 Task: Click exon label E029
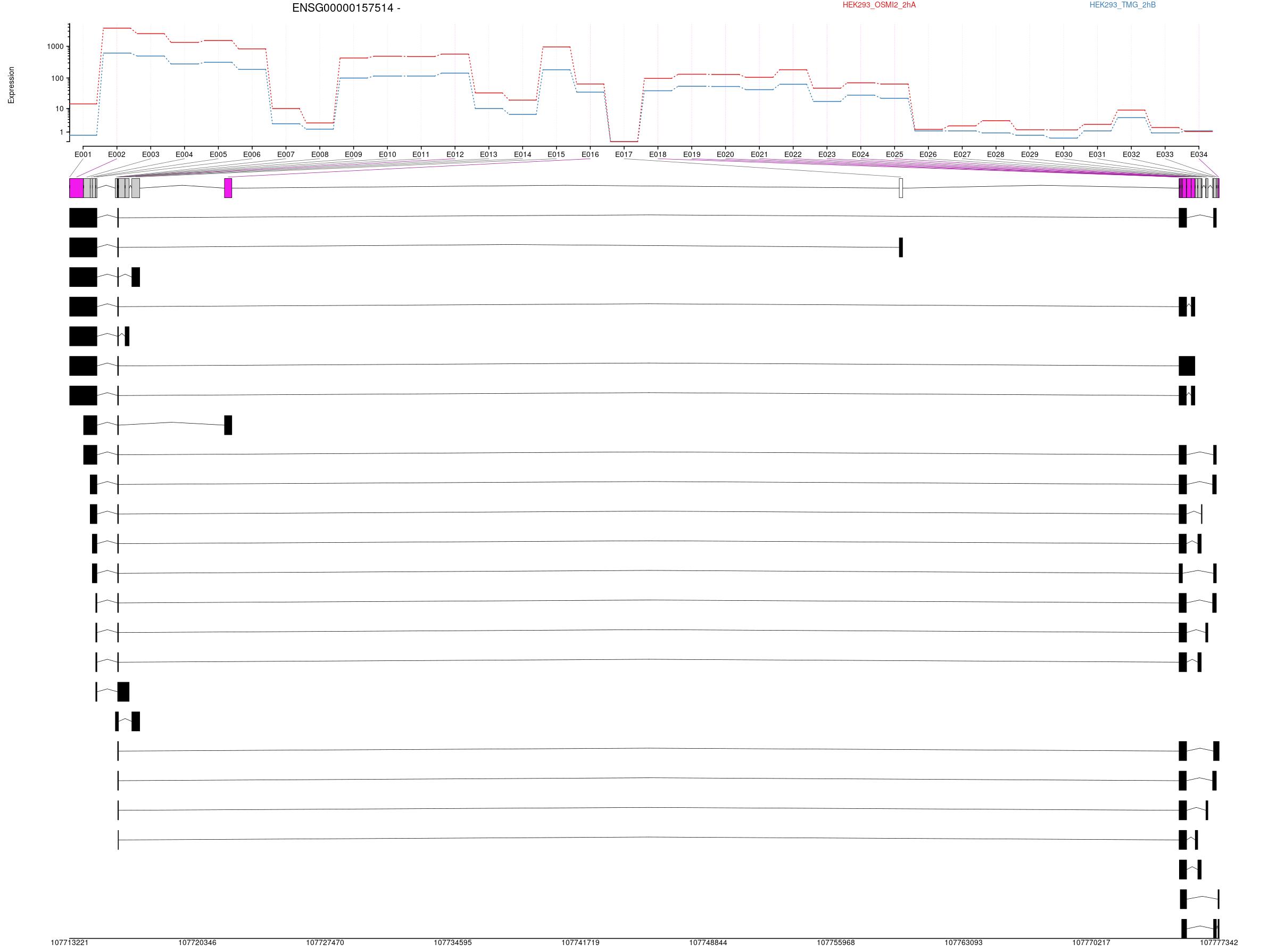(x=1030, y=154)
